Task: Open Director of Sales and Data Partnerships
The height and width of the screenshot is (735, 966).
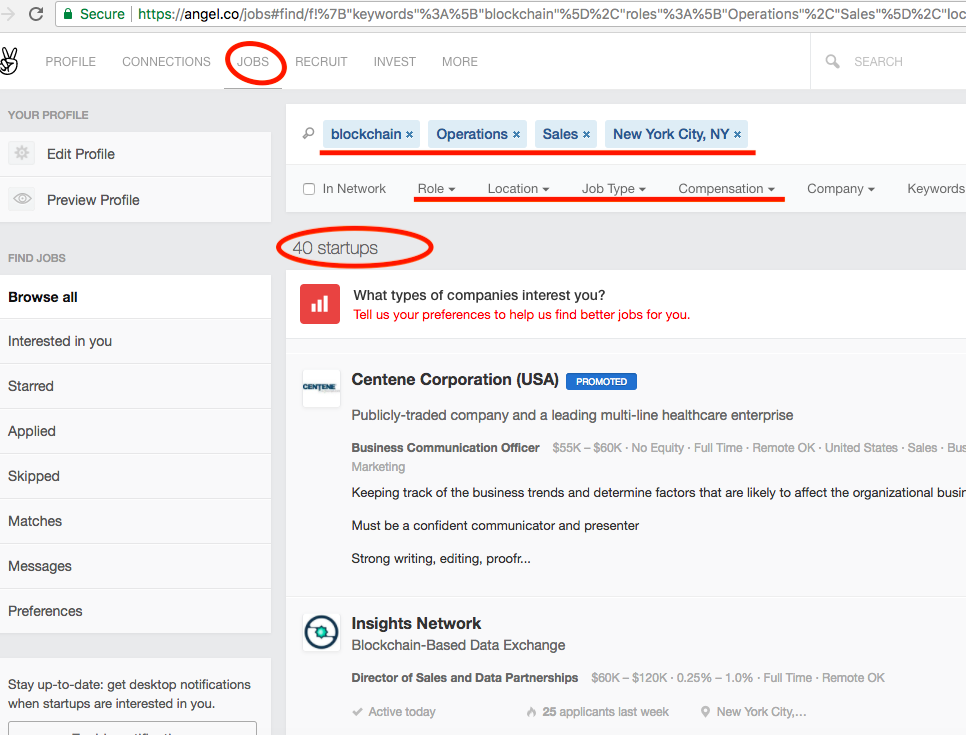Action: [465, 678]
